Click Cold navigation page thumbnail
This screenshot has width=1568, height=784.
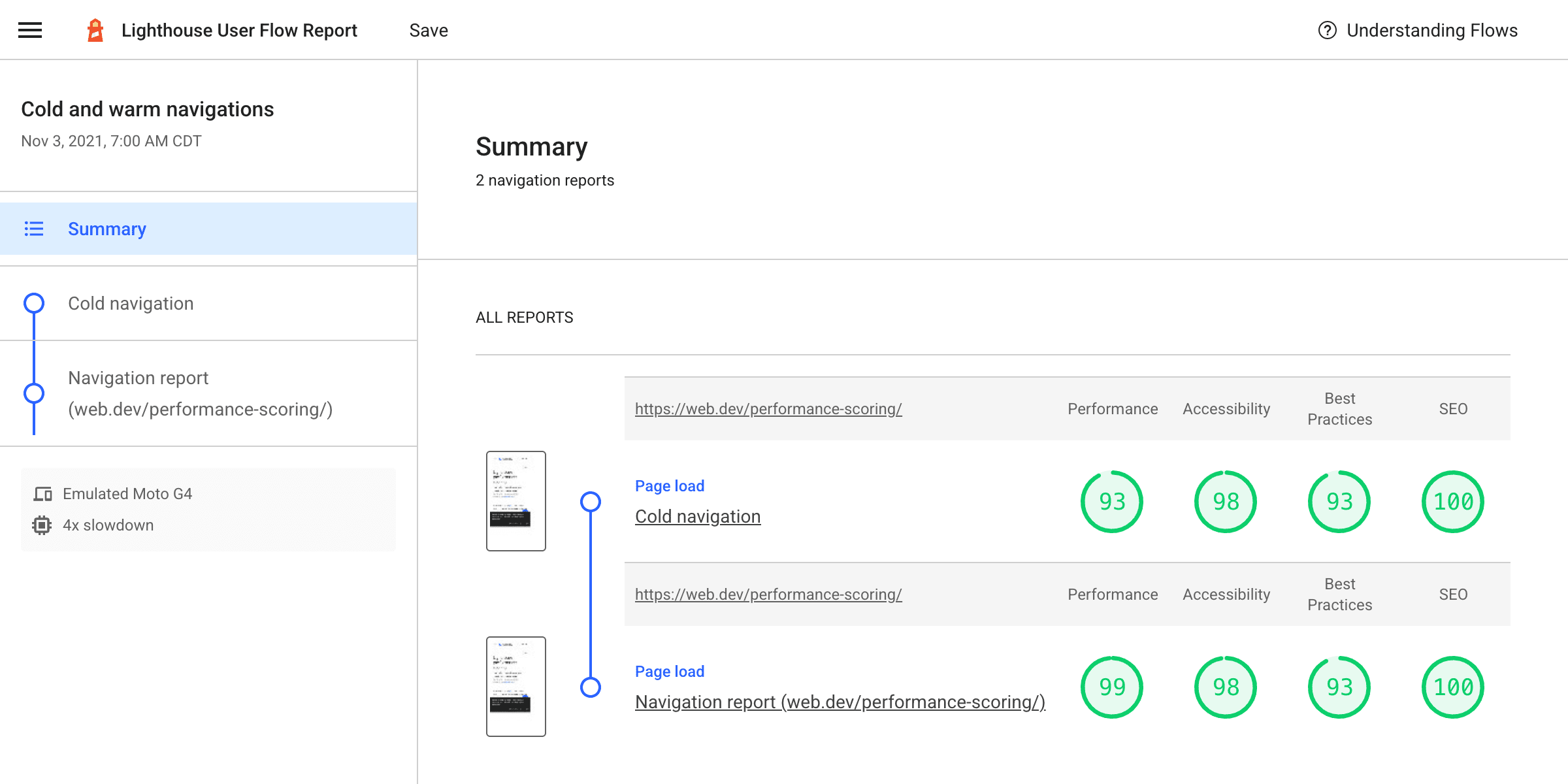click(516, 501)
